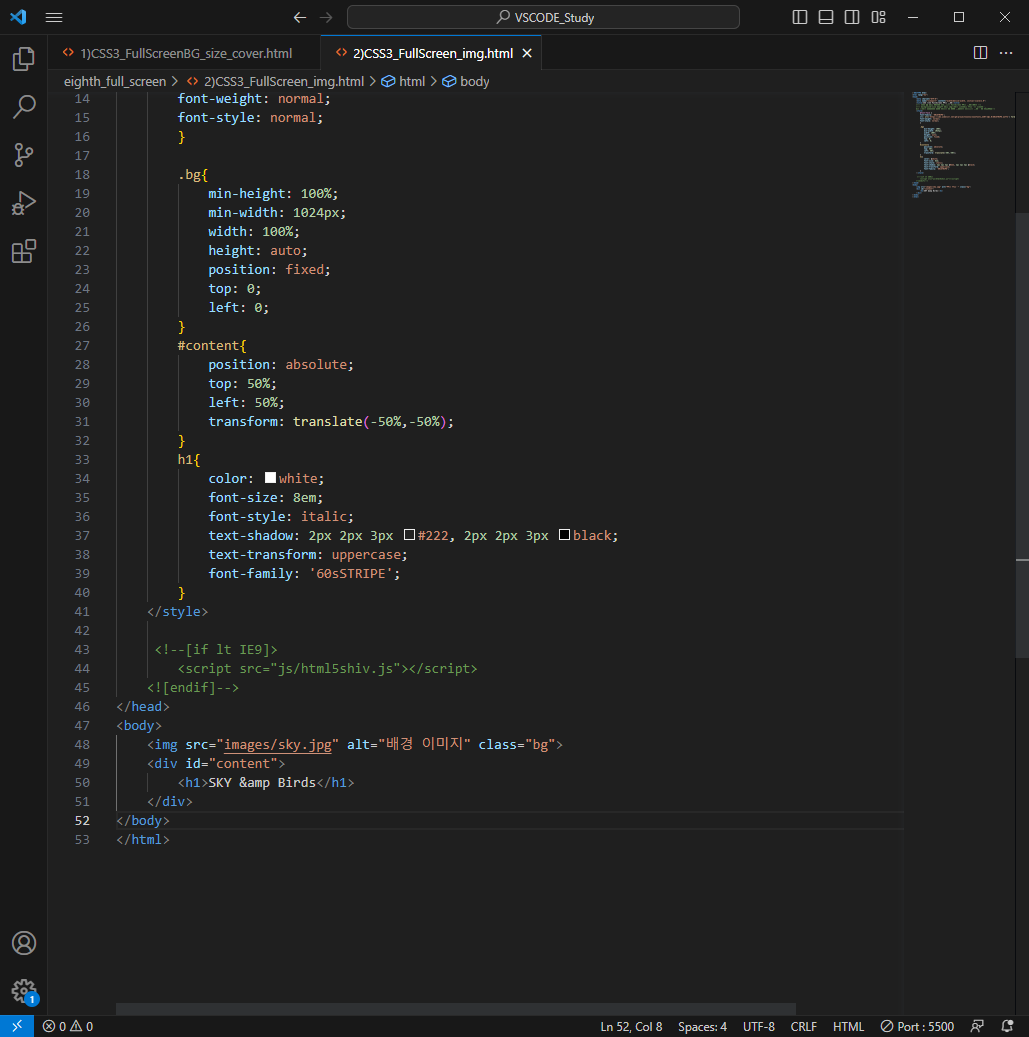Click the html5shiv.js script comment line
Viewport: 1029px width, 1037px height.
point(327,669)
